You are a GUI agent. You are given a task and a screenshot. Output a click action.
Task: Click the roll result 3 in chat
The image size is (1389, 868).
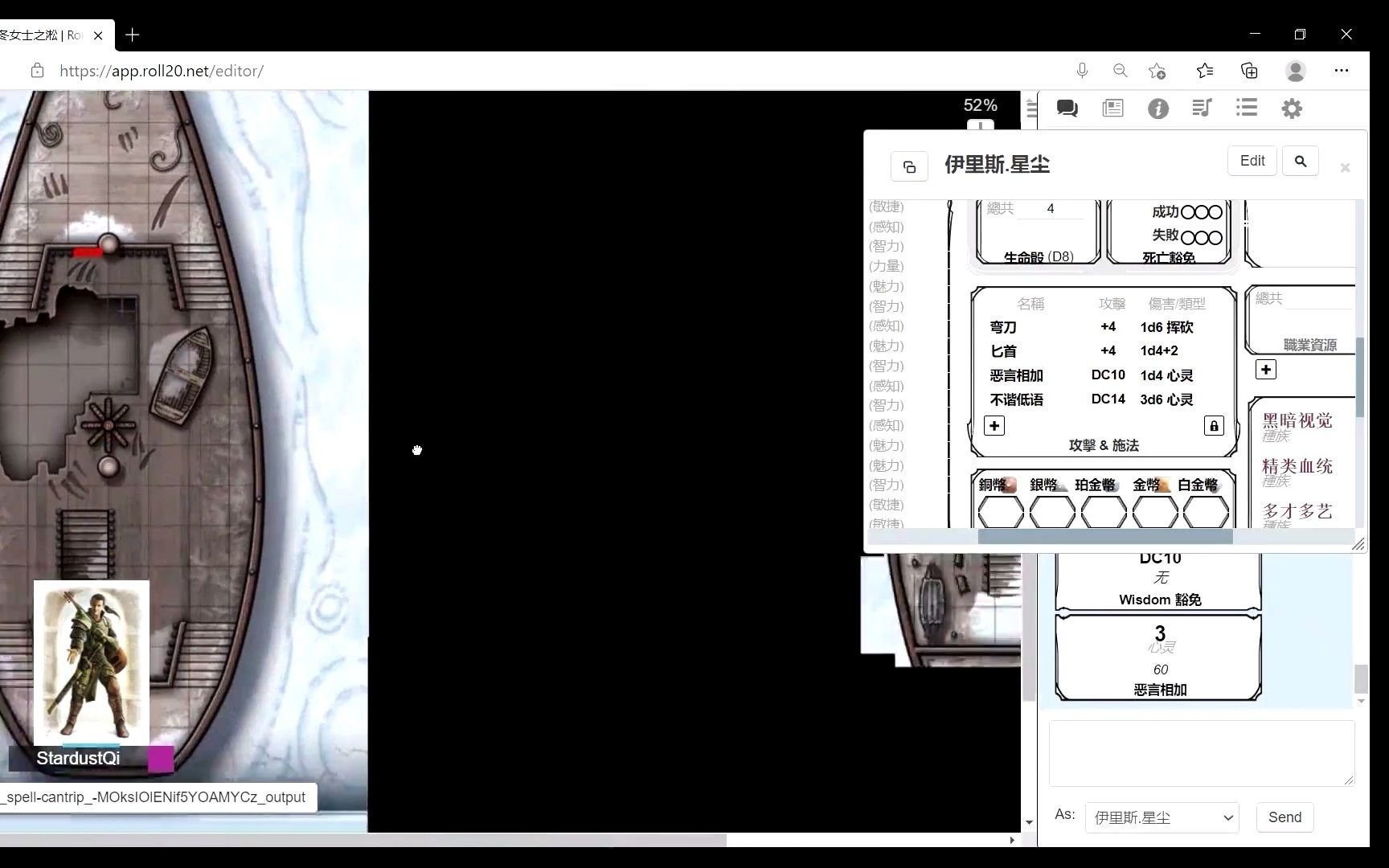tap(1160, 633)
